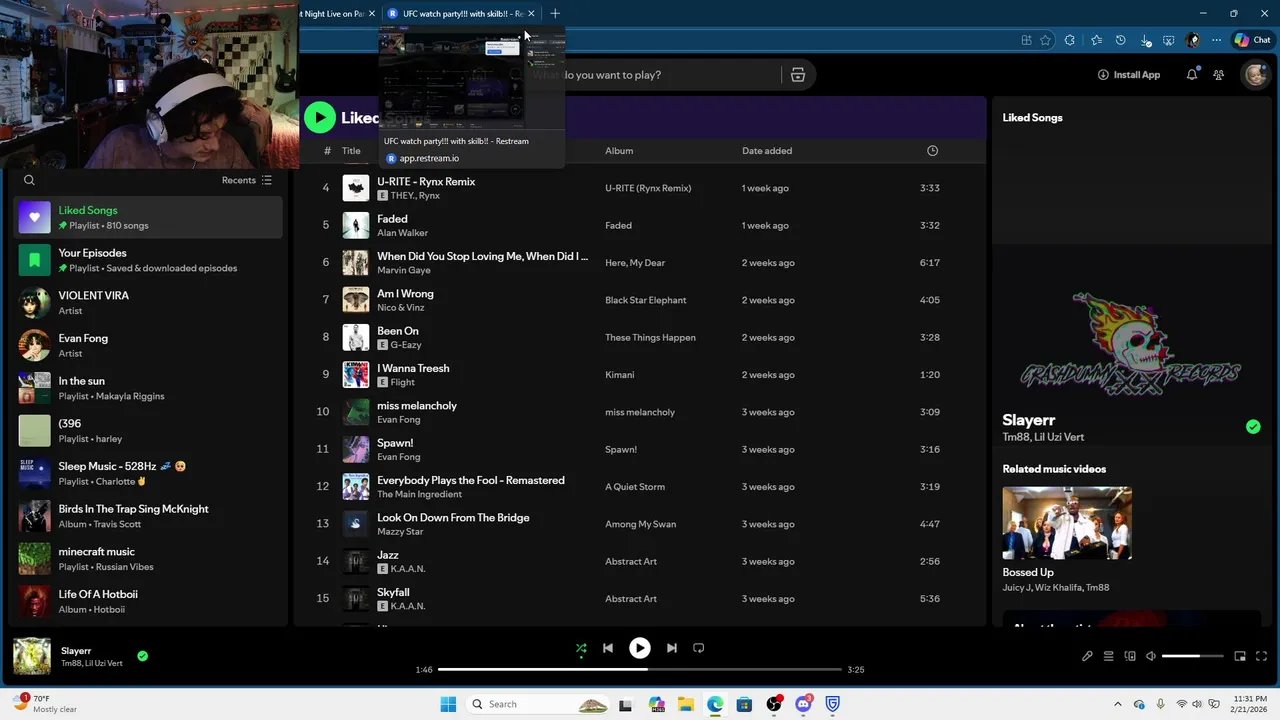Click the Restream tab preview thumbnail
The image size is (1280, 720).
tap(471, 78)
